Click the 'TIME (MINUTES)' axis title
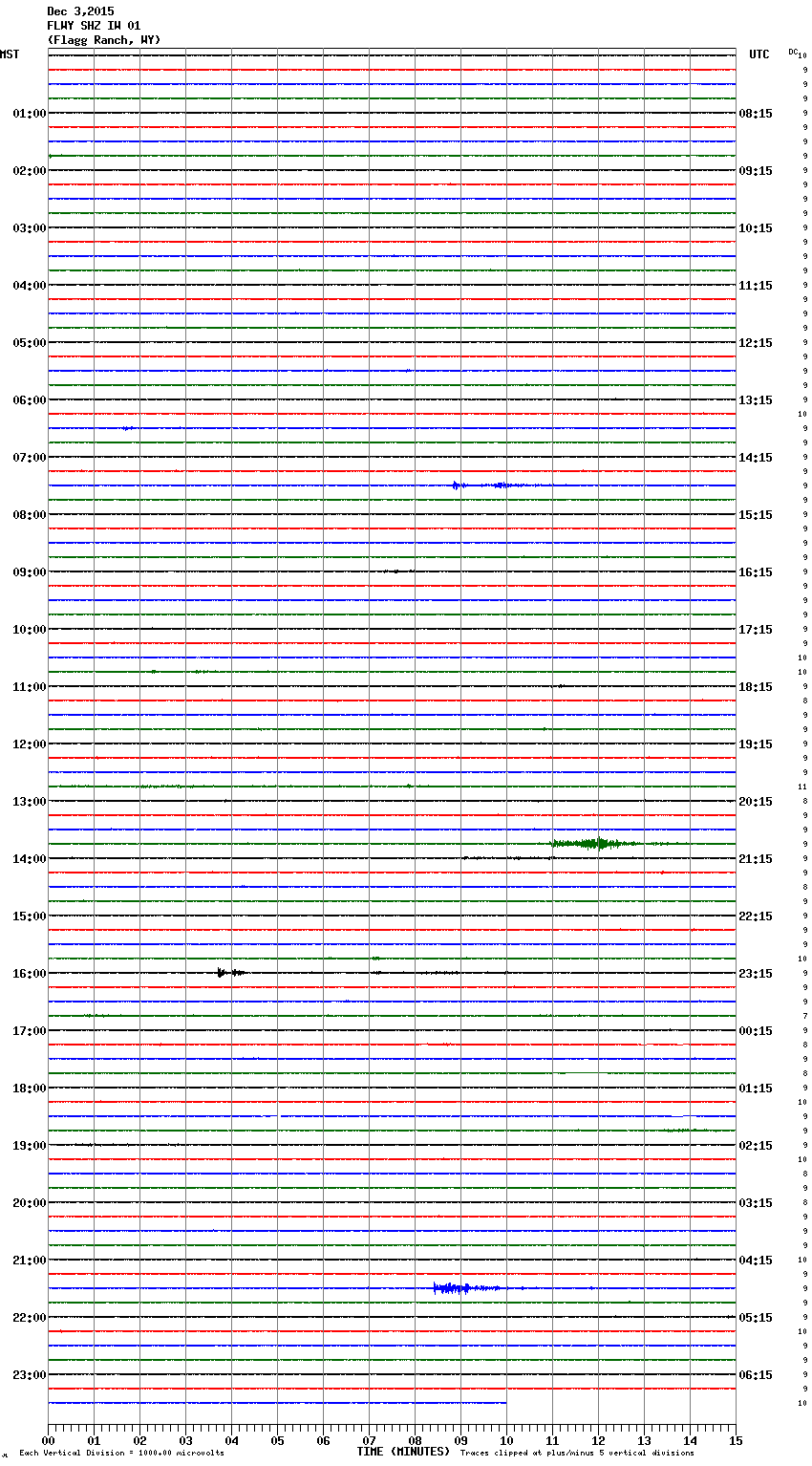The image size is (812, 1466). click(403, 1452)
